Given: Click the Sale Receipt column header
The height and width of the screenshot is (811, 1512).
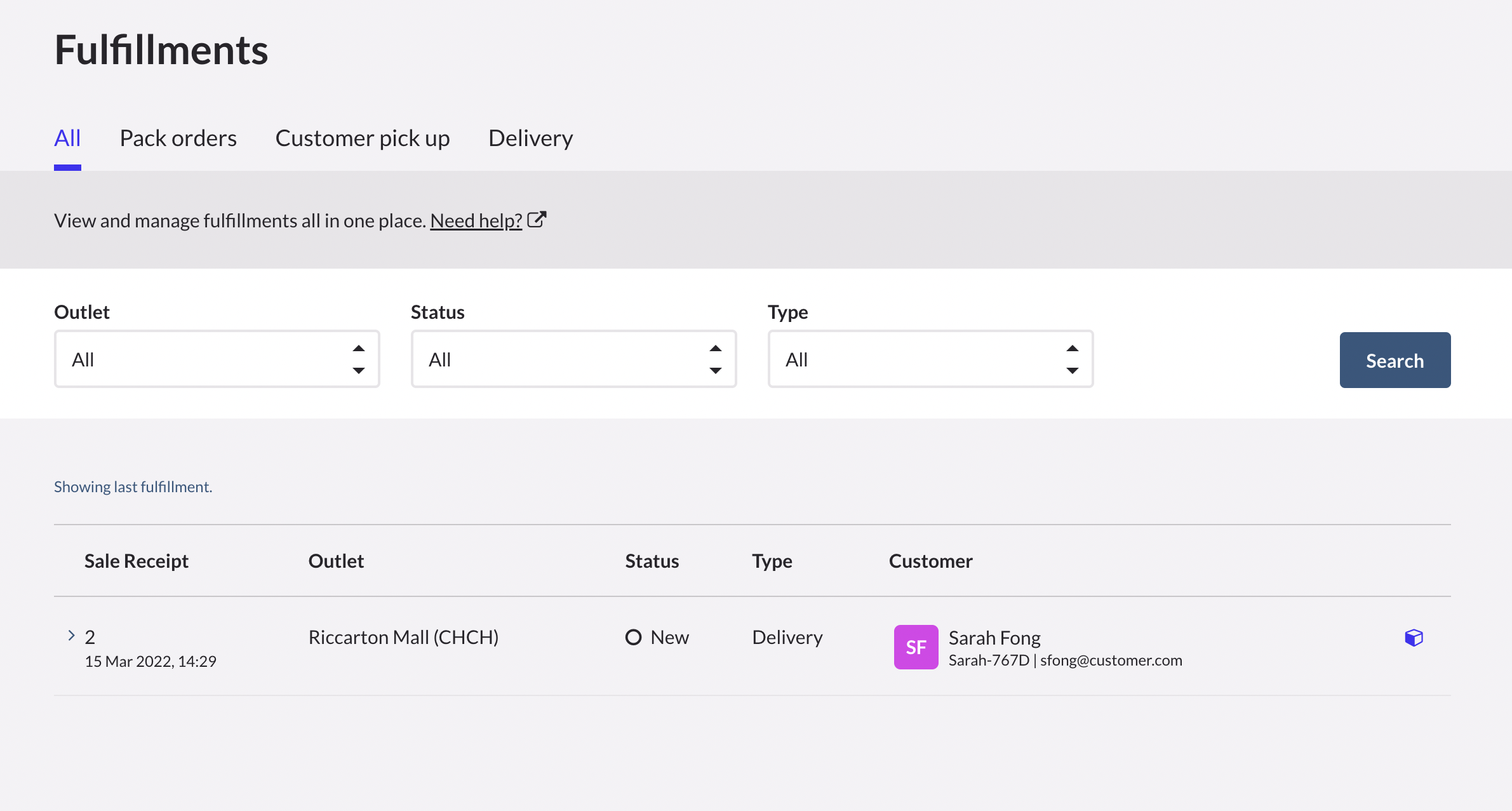Looking at the screenshot, I should coord(137,561).
